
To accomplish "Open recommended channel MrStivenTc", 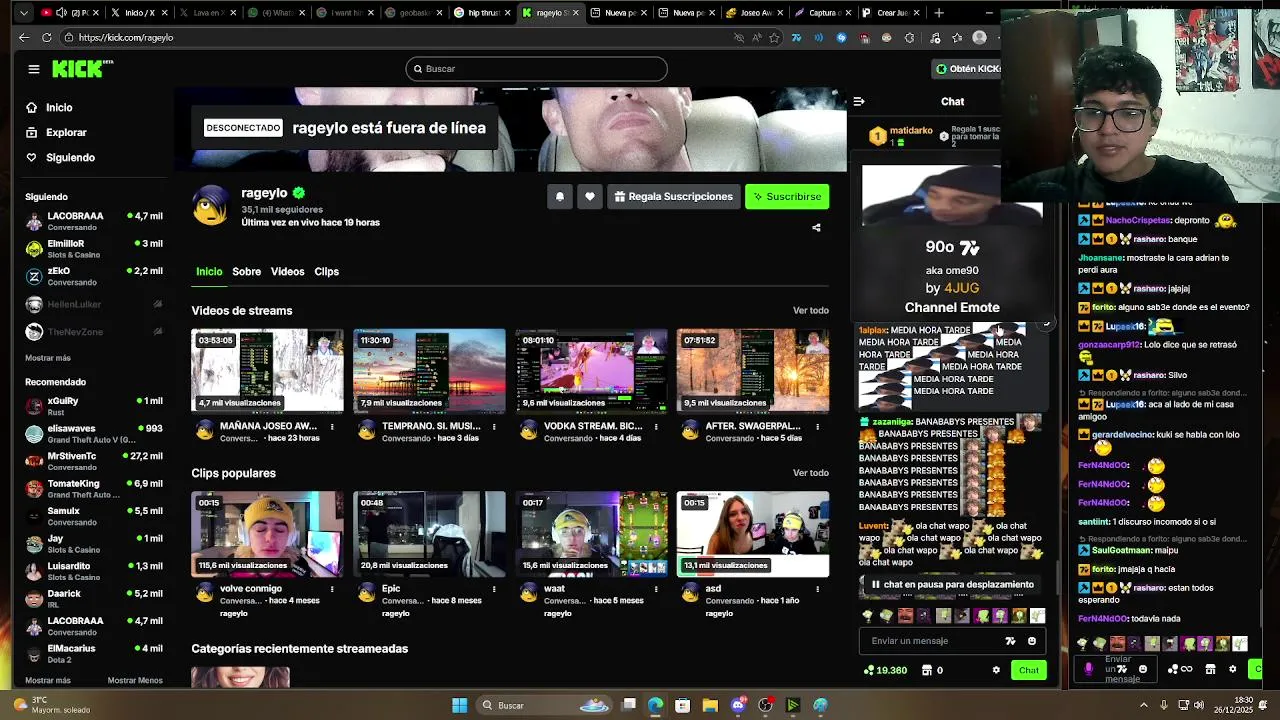I will 94,461.
